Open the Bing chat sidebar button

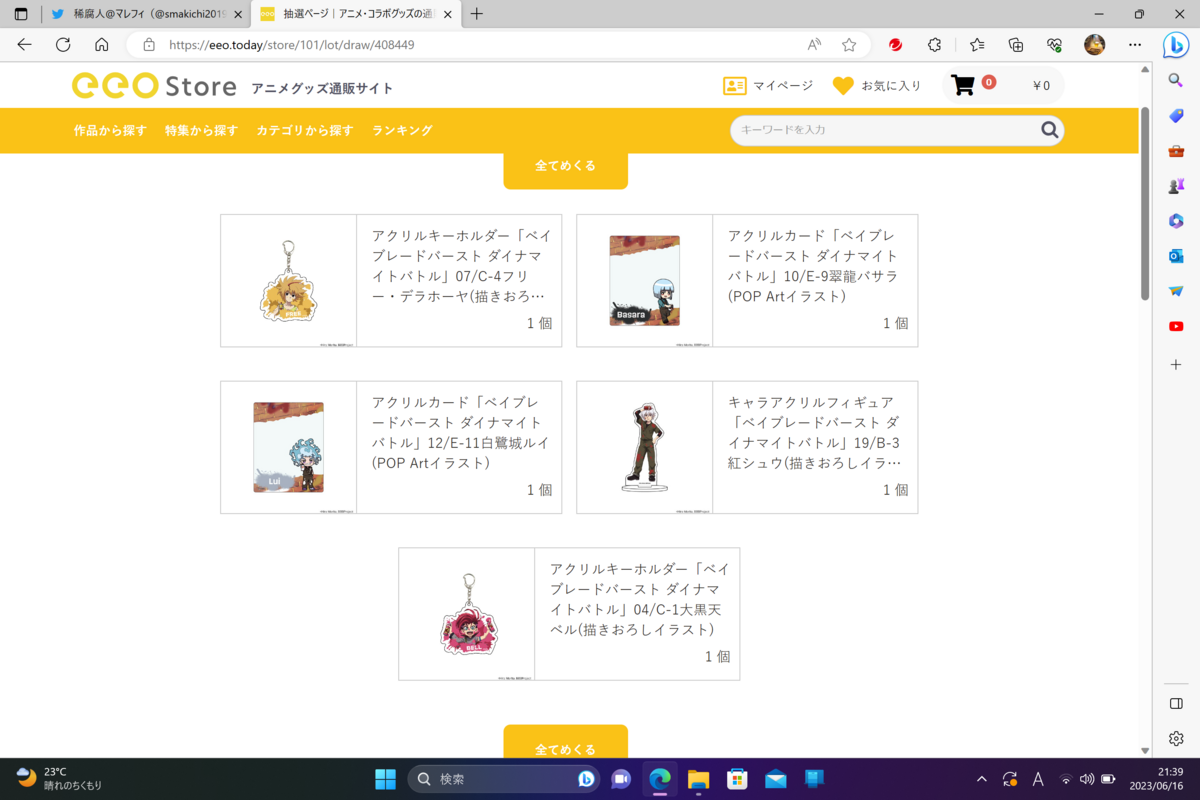click(1176, 45)
